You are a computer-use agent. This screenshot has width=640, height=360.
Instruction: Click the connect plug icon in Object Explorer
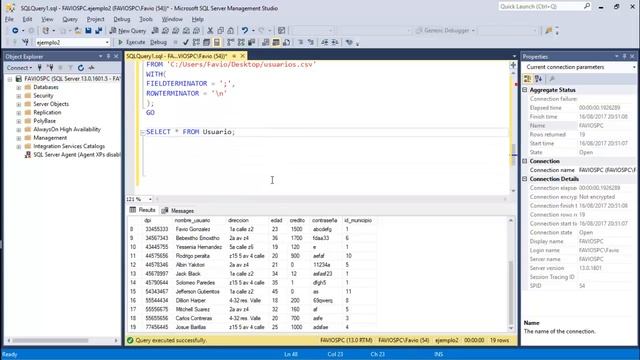tap(40, 68)
